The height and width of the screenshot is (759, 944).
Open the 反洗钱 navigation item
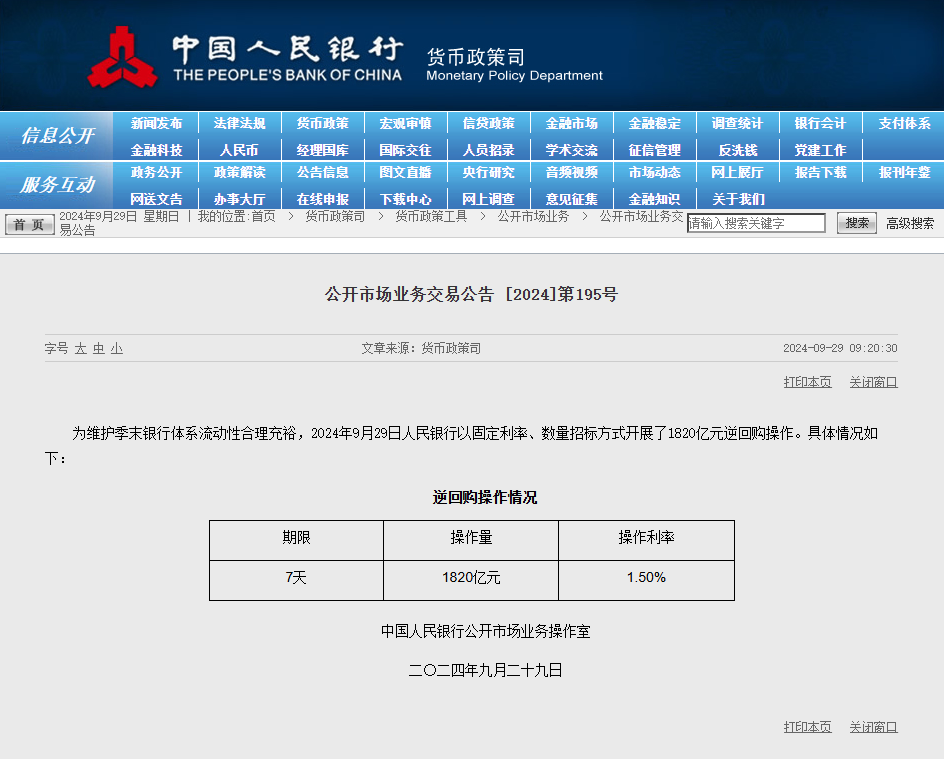click(x=737, y=150)
